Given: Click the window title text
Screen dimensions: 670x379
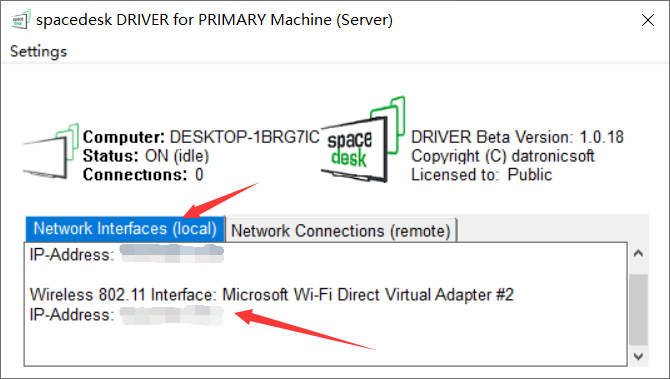Looking at the screenshot, I should tap(215, 20).
